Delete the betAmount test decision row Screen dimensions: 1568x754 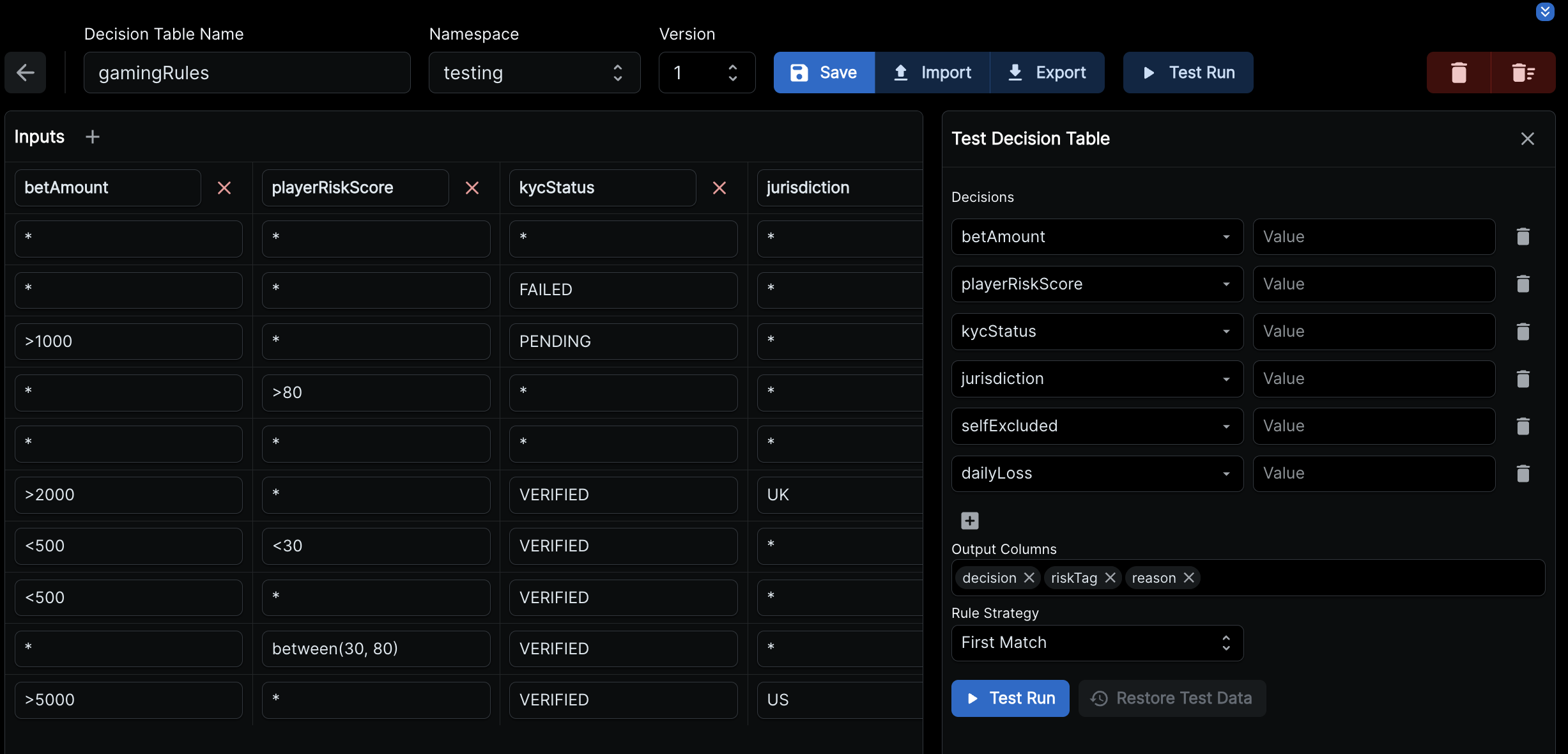(x=1523, y=237)
